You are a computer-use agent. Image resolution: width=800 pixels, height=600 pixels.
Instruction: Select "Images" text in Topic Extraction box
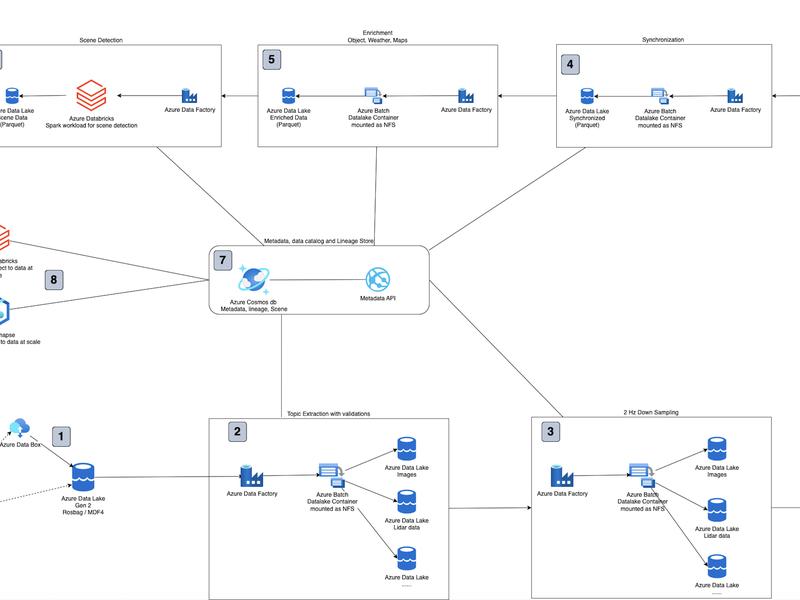coord(407,474)
